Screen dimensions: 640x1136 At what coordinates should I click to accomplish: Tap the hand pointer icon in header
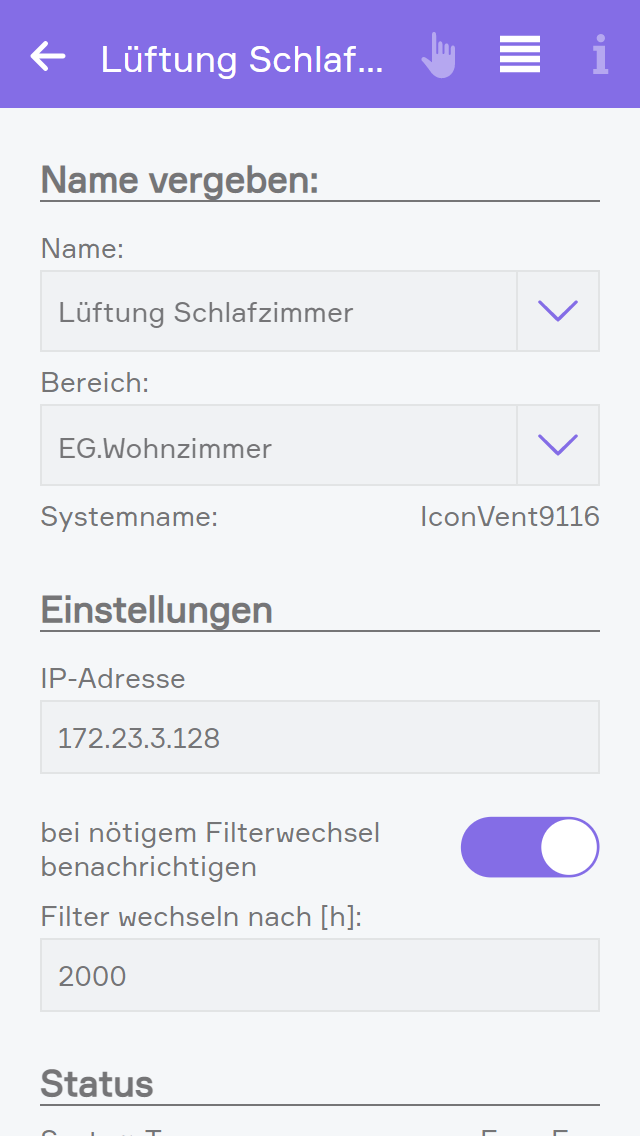click(438, 56)
